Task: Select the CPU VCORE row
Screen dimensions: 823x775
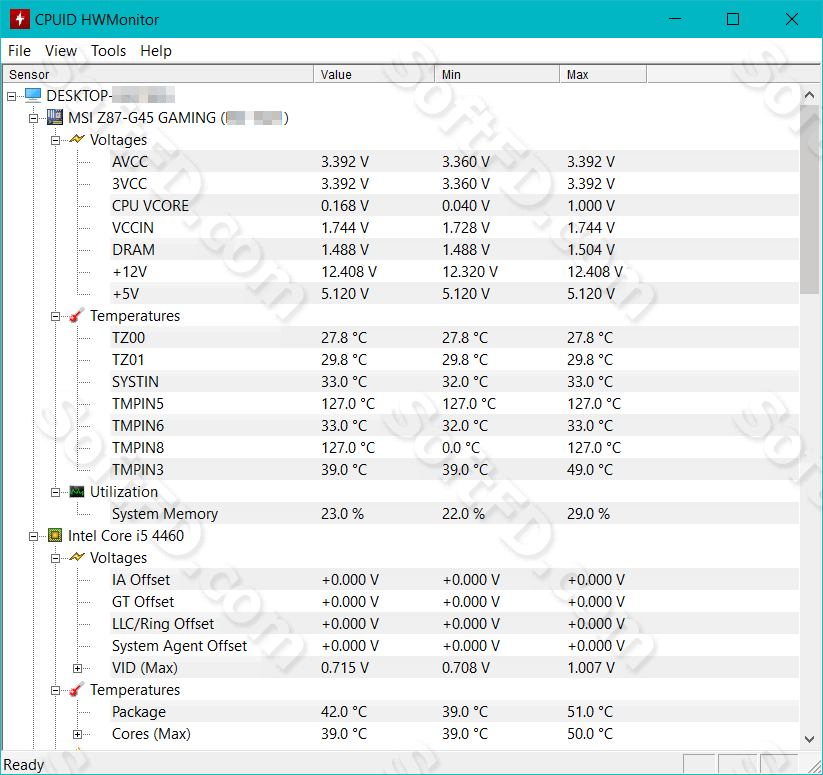Action: point(455,206)
